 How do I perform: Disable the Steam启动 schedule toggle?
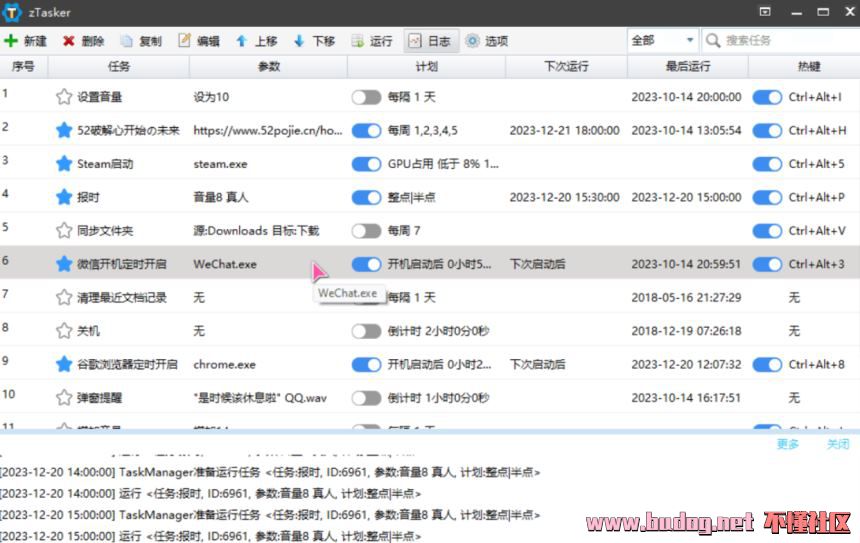point(366,164)
